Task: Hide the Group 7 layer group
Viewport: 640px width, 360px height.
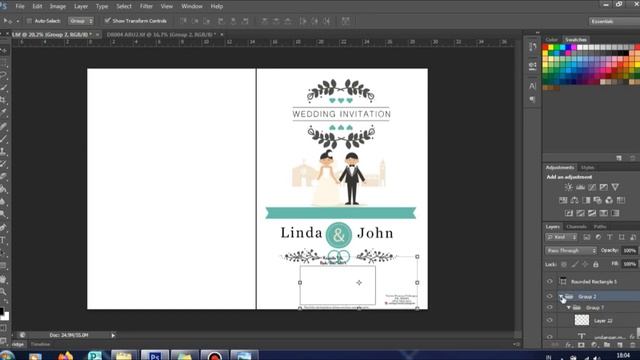Action: 549,307
